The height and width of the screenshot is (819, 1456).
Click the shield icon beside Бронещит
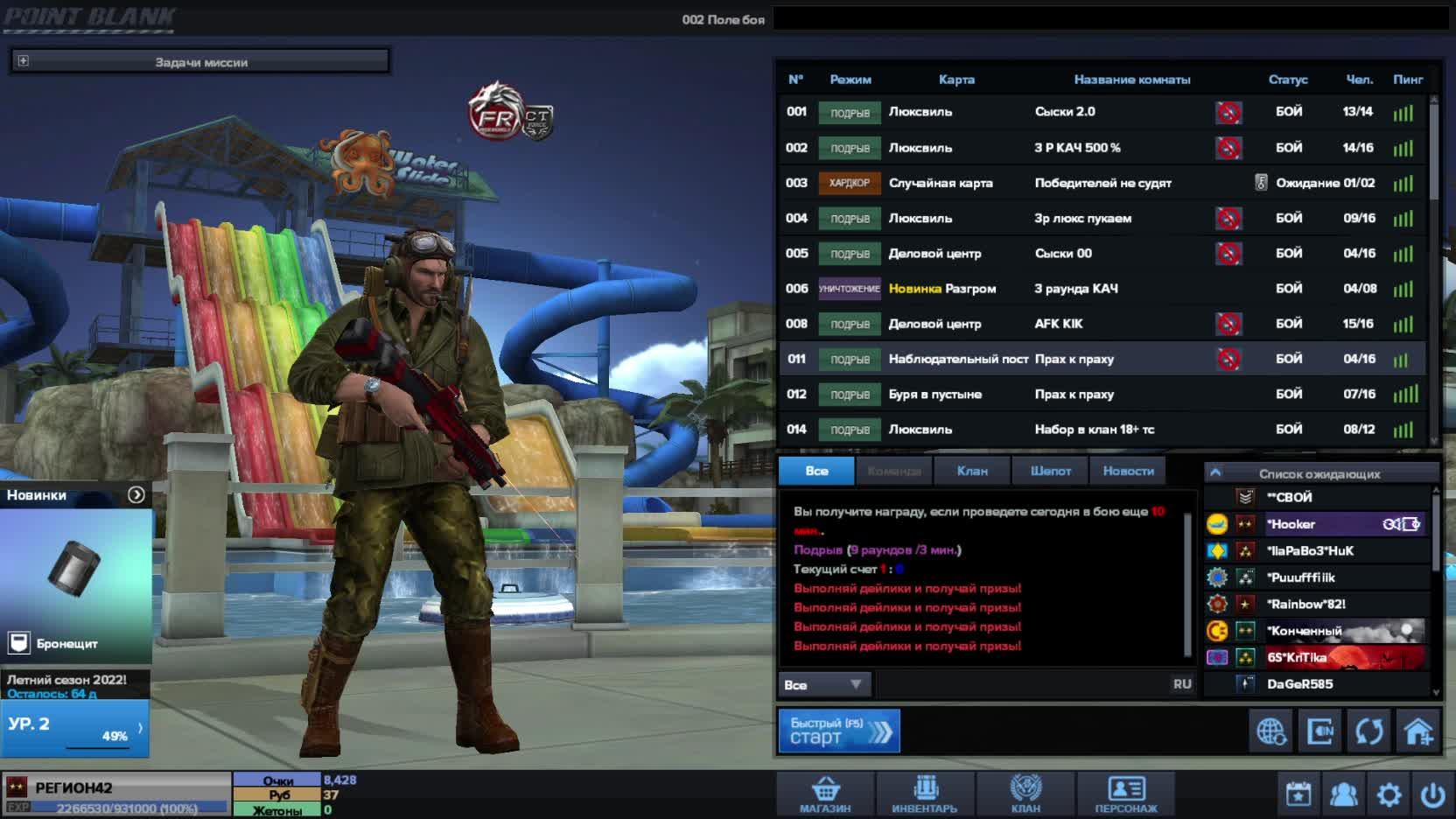click(x=18, y=643)
